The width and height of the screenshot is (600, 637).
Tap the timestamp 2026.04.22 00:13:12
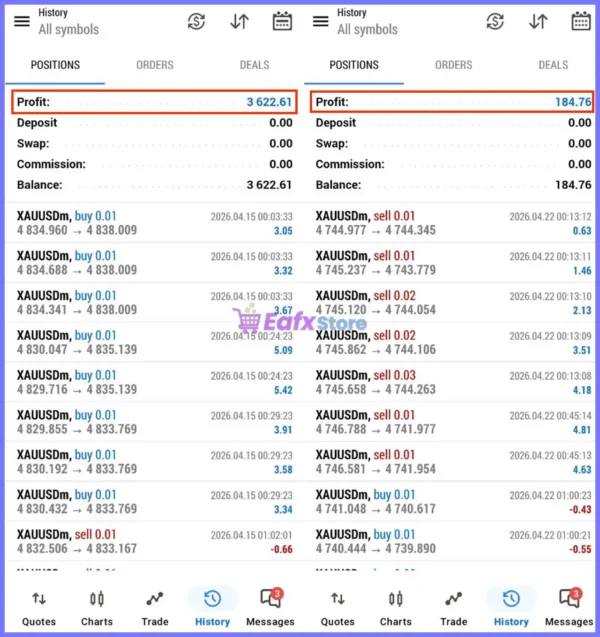pos(550,217)
